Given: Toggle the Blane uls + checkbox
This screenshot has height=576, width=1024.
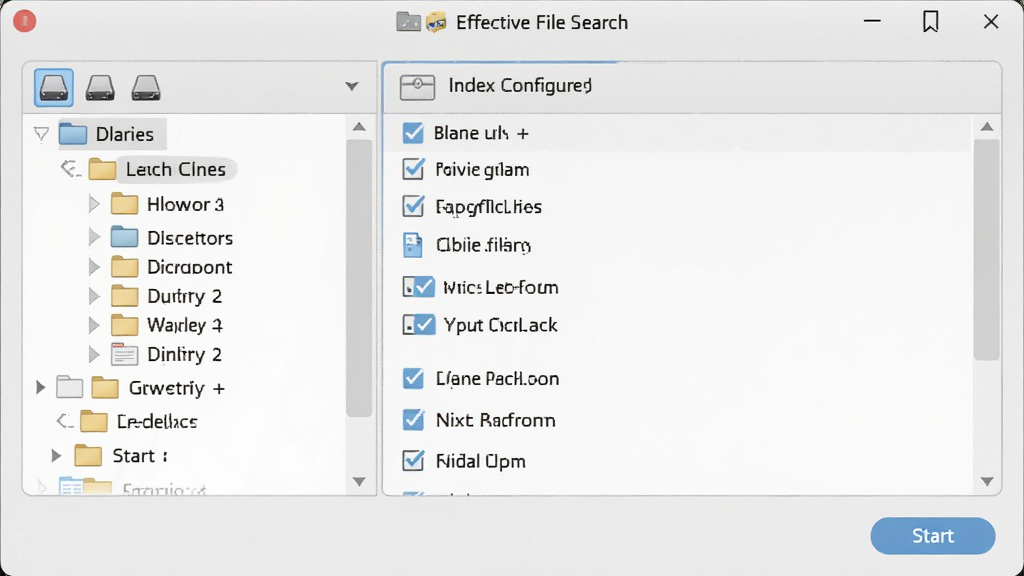Looking at the screenshot, I should (413, 133).
